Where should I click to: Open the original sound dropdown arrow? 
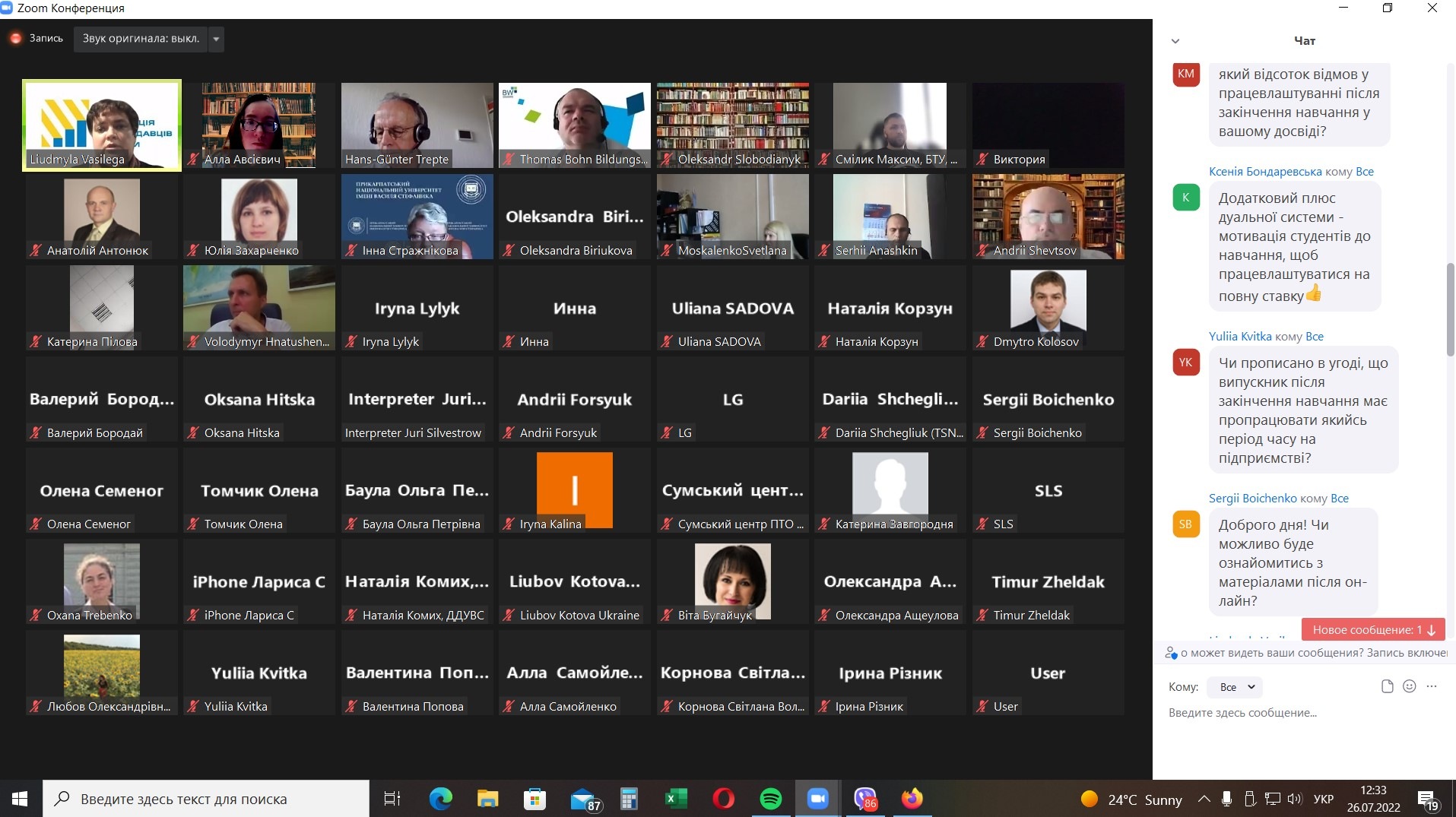point(217,39)
